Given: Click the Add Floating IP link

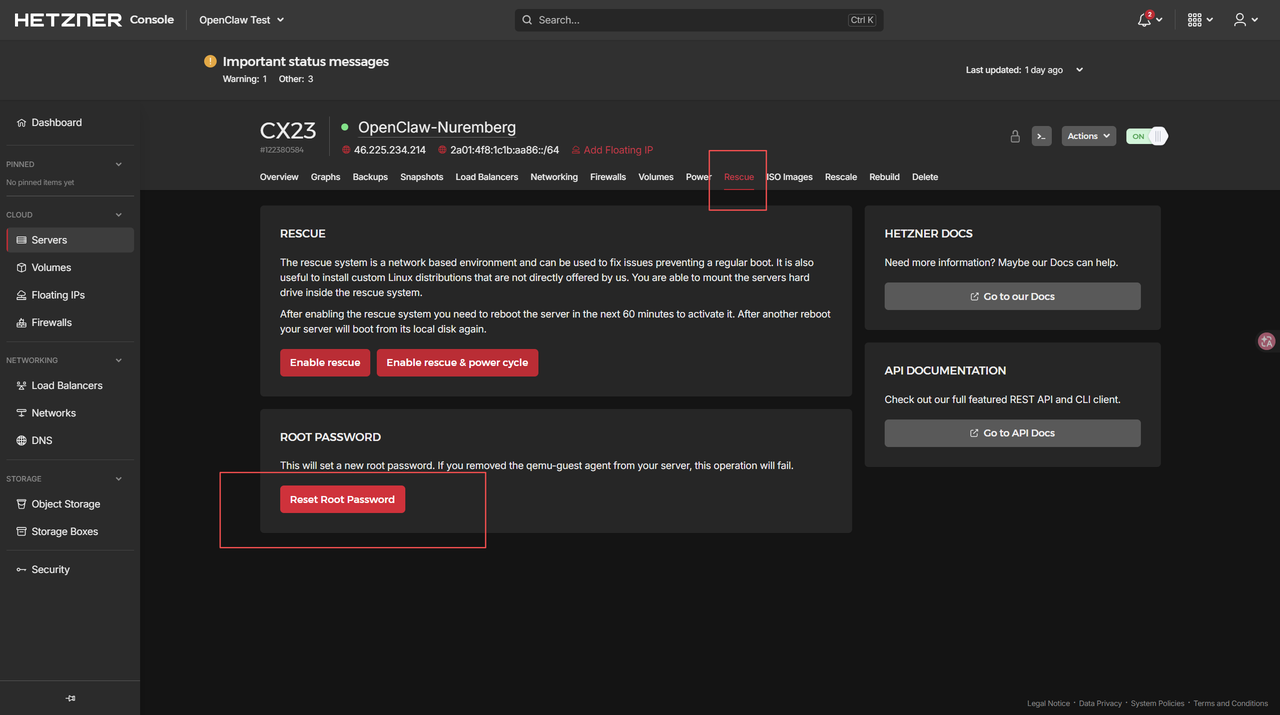Looking at the screenshot, I should tap(612, 150).
